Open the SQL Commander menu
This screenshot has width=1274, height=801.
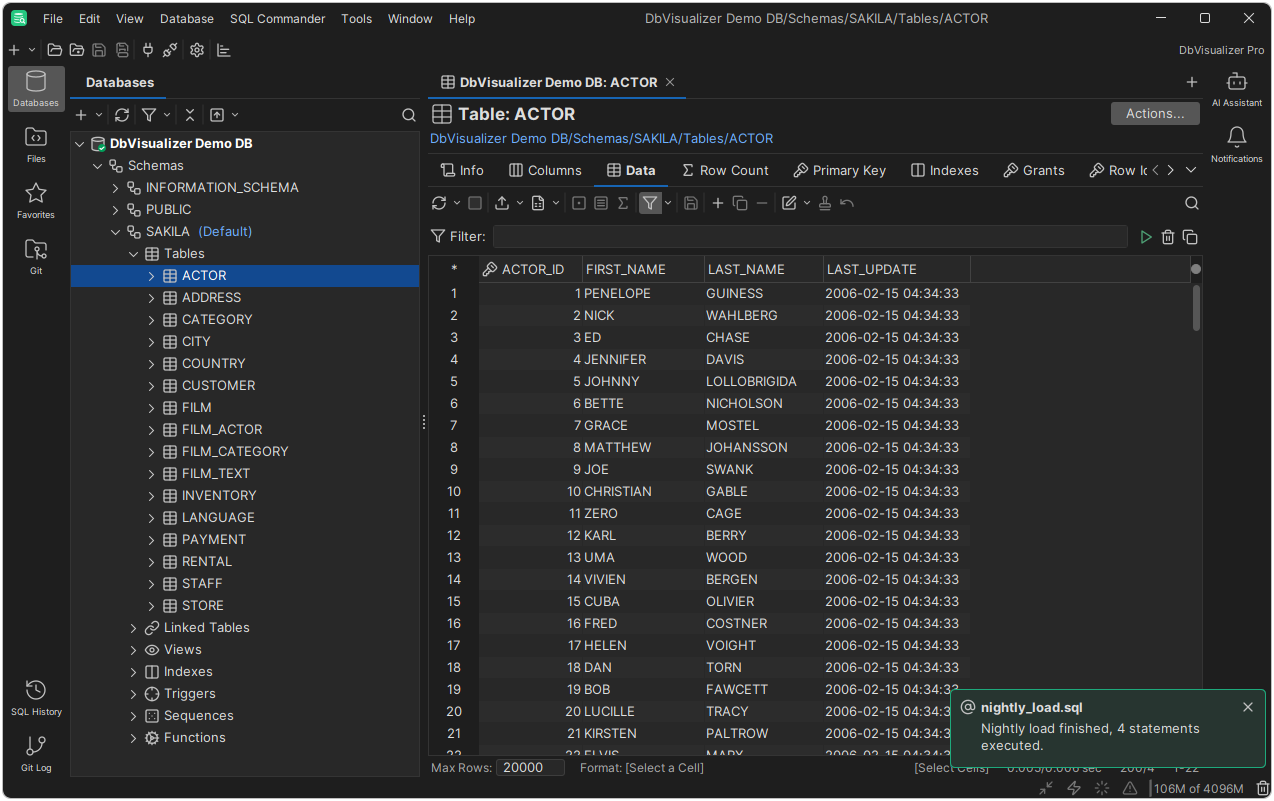coord(277,19)
